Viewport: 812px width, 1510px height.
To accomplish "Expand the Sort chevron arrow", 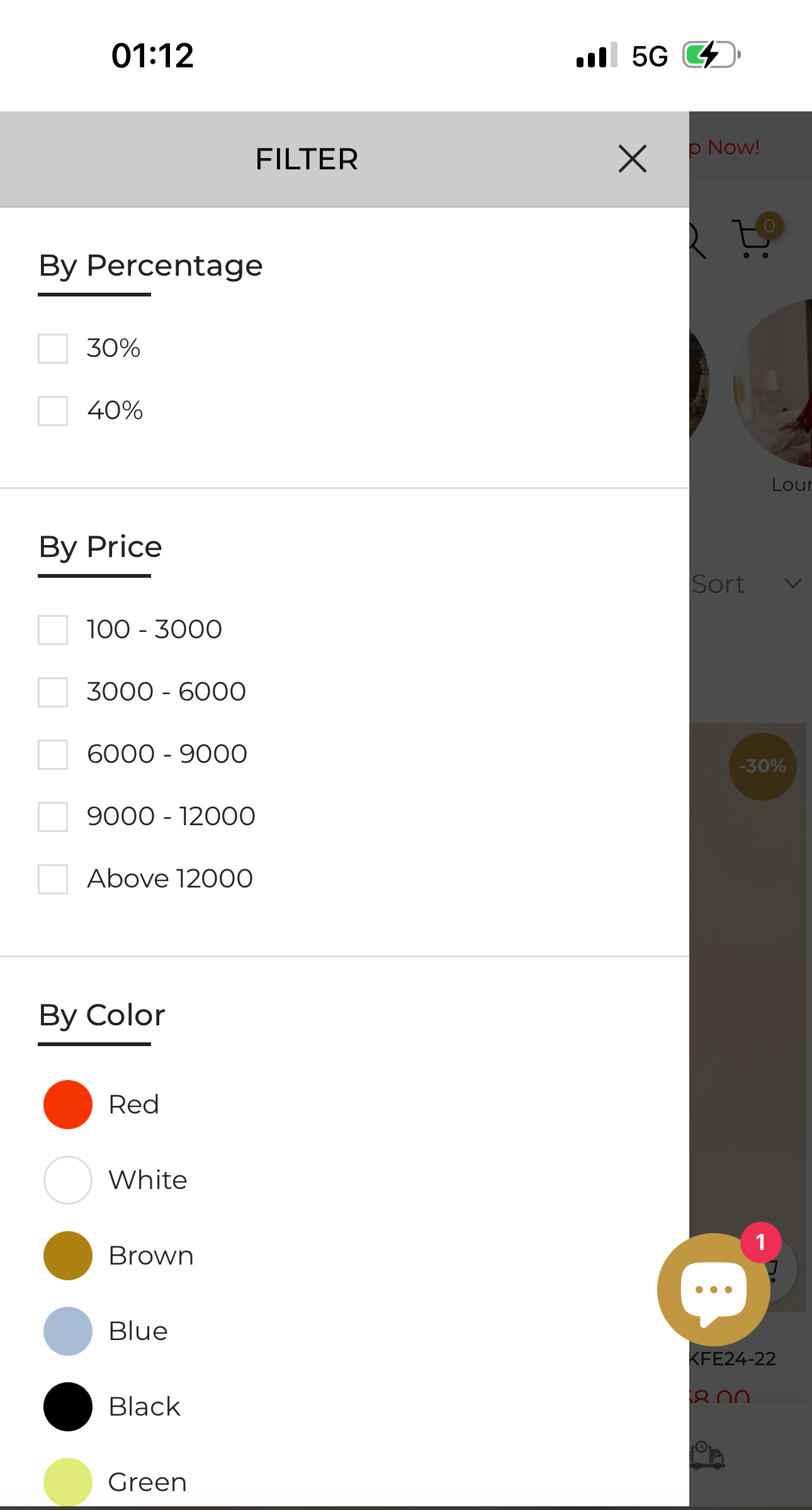I will (792, 583).
